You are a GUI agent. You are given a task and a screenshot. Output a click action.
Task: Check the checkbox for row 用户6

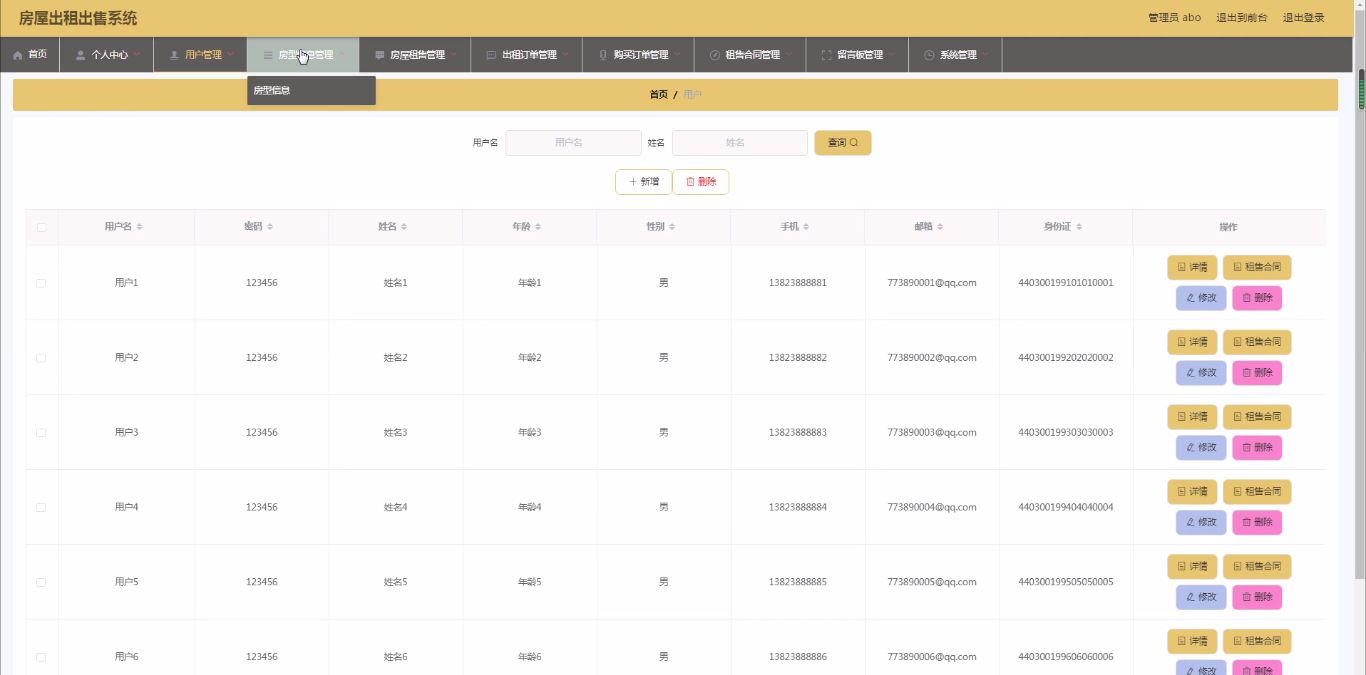(x=41, y=657)
